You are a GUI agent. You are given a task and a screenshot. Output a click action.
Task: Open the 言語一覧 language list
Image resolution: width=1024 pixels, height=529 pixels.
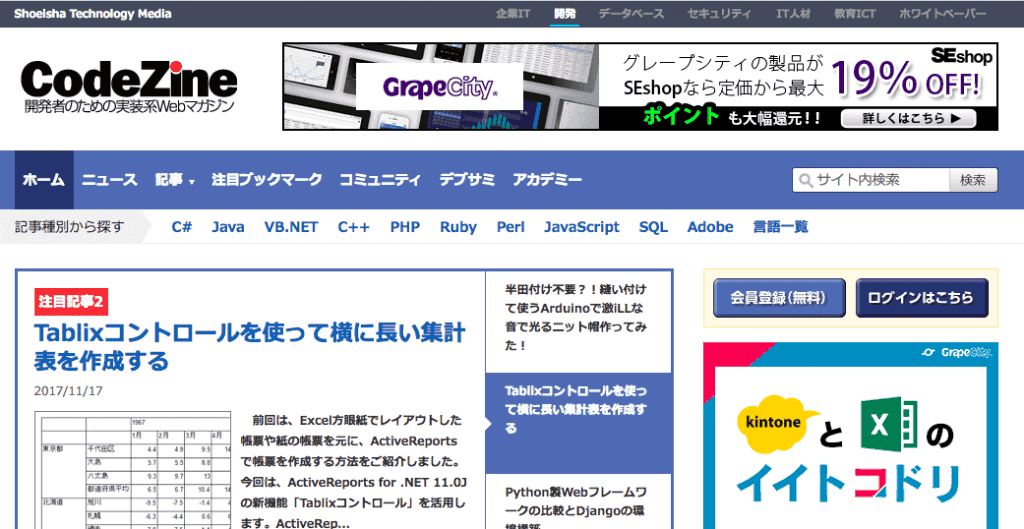click(780, 227)
